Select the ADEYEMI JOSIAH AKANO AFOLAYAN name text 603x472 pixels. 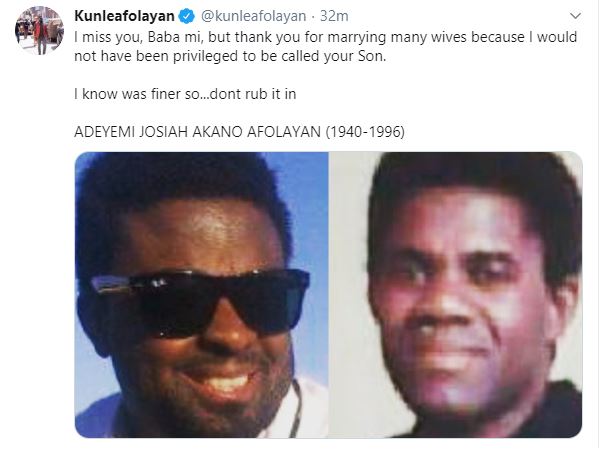coord(197,132)
